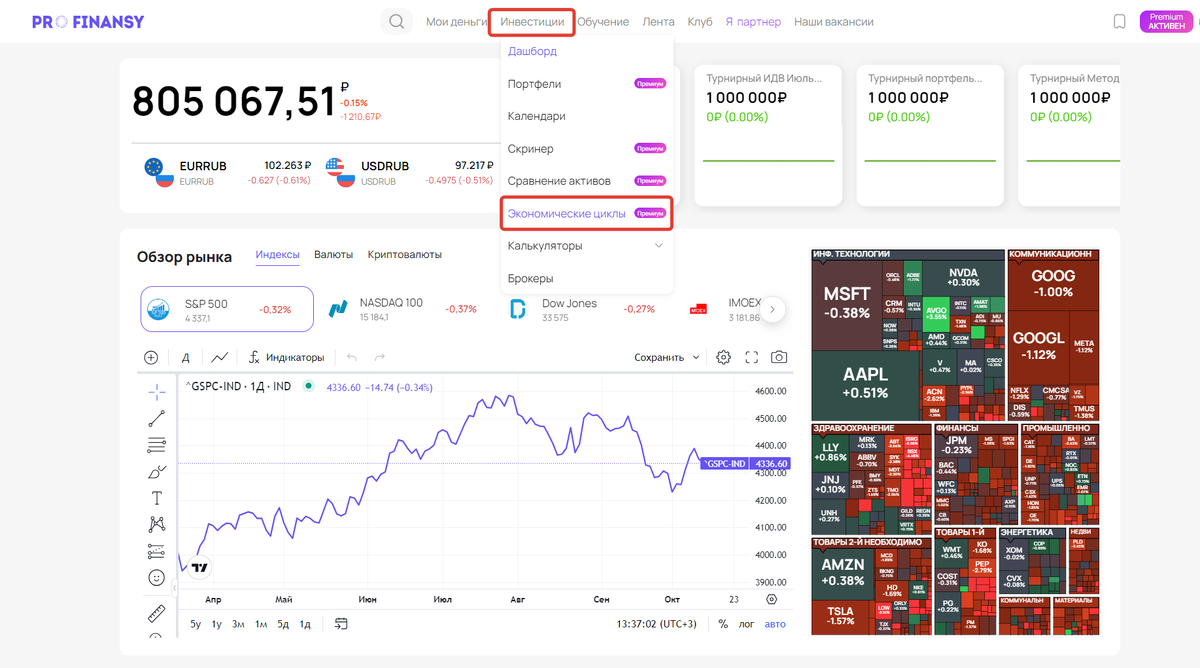Expand the Сохранить dropdown arrow
Viewport: 1200px width, 668px height.
697,357
